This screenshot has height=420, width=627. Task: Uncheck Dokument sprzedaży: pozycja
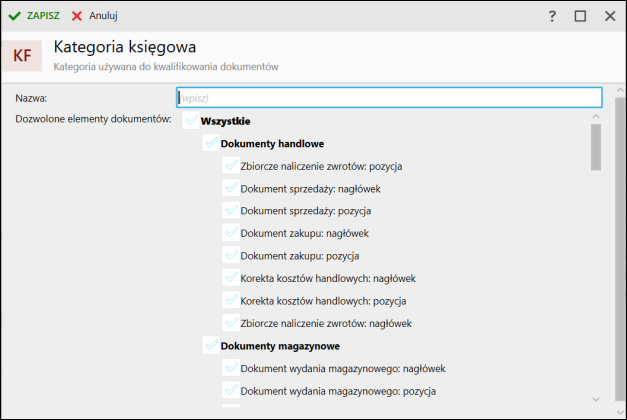(231, 211)
